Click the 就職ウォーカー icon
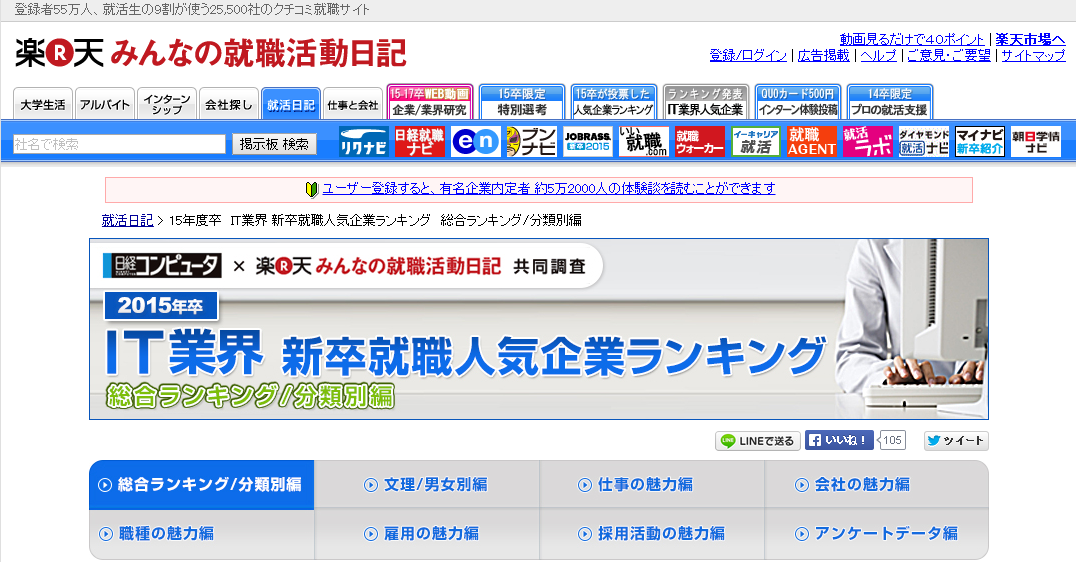Image resolution: width=1076 pixels, height=562 pixels. 699,142
